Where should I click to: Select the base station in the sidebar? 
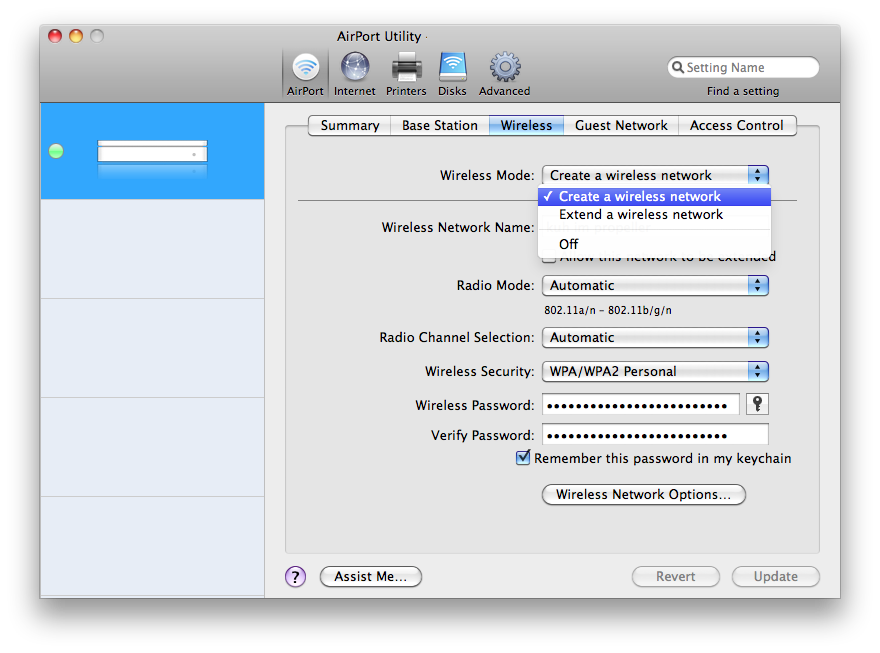pyautogui.click(x=153, y=151)
